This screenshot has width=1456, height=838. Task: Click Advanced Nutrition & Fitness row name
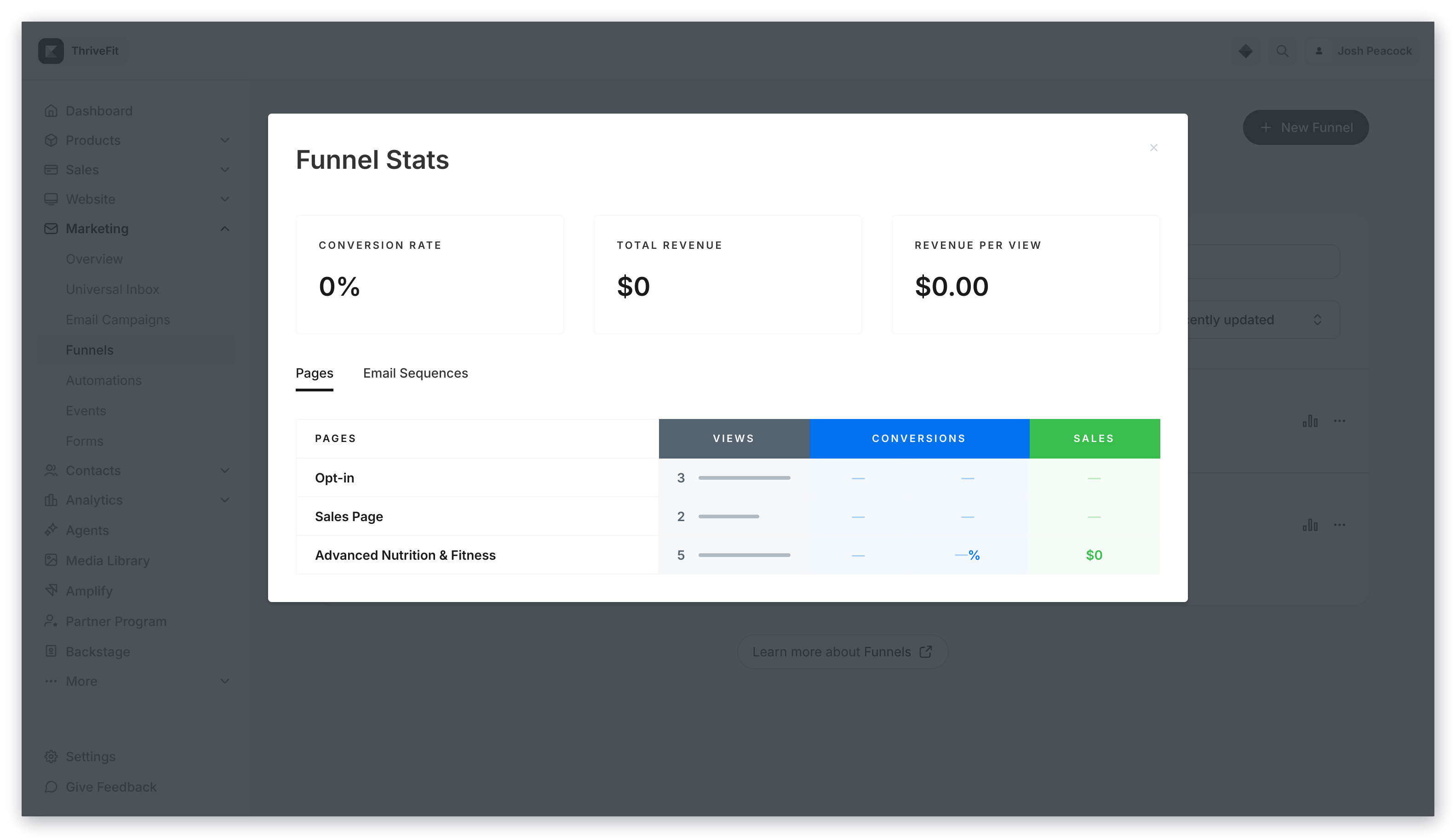click(405, 555)
